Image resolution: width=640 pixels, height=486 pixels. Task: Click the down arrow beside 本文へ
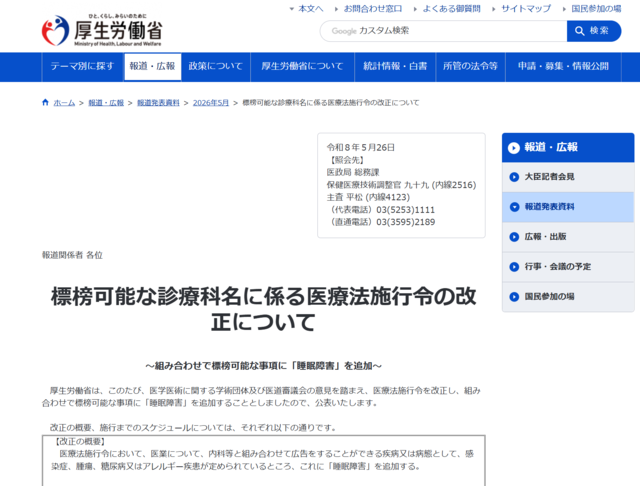(291, 9)
